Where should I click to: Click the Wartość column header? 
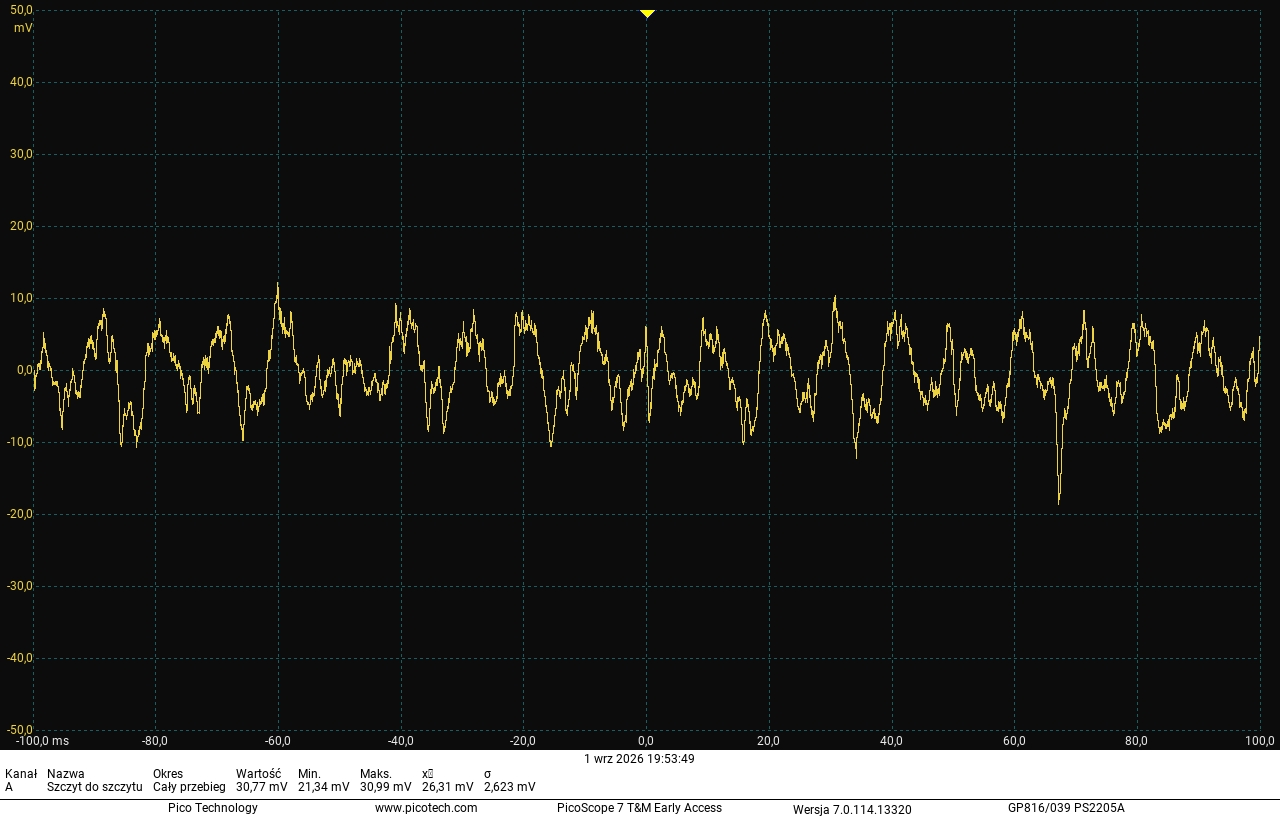(258, 774)
